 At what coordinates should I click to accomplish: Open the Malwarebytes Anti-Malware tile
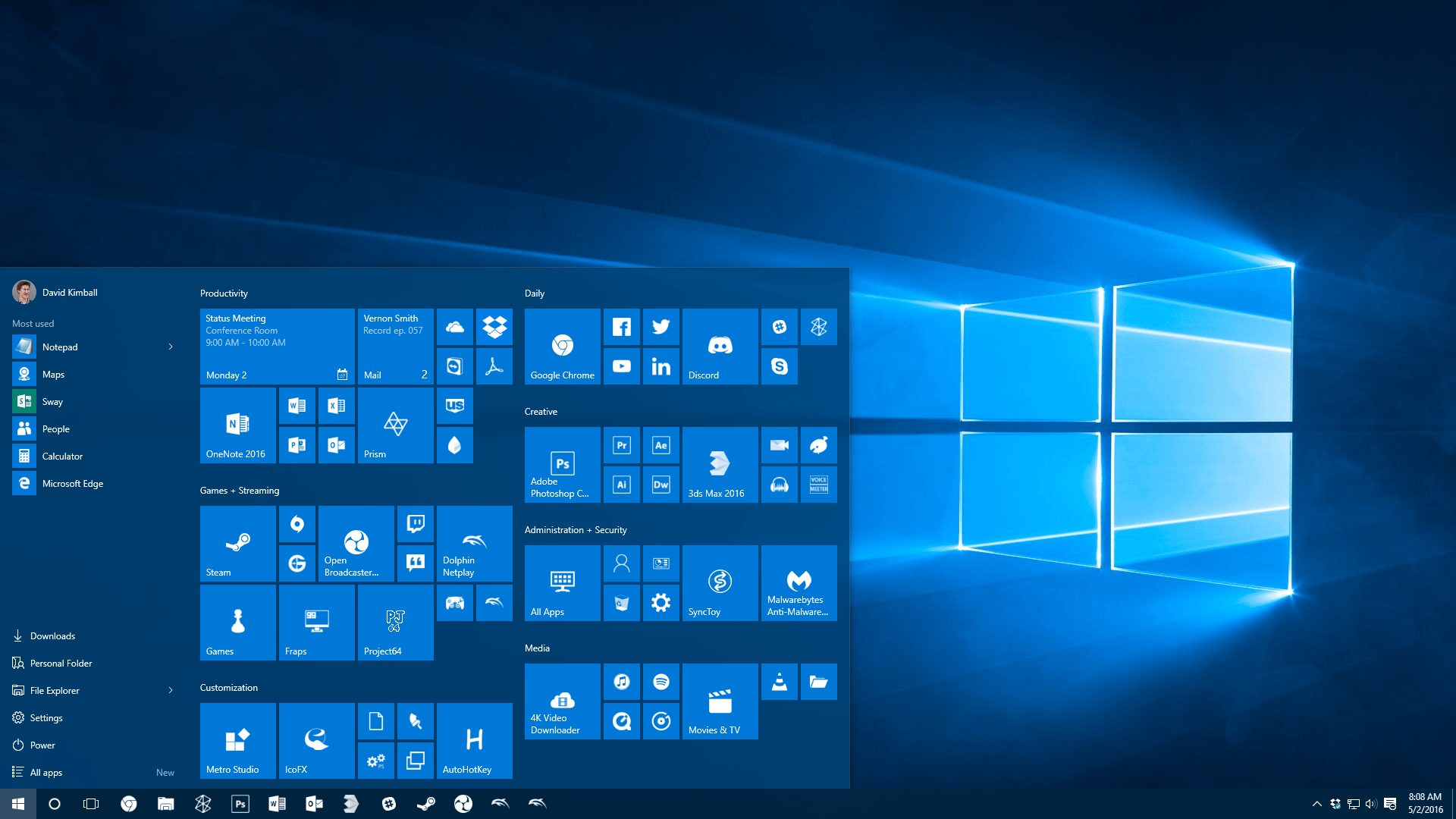[799, 582]
